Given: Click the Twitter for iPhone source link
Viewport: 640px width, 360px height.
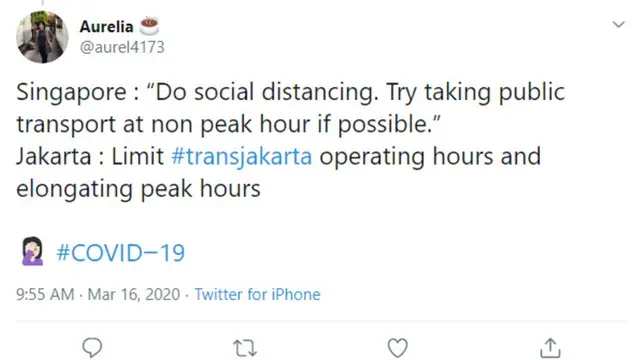Looking at the screenshot, I should (257, 294).
